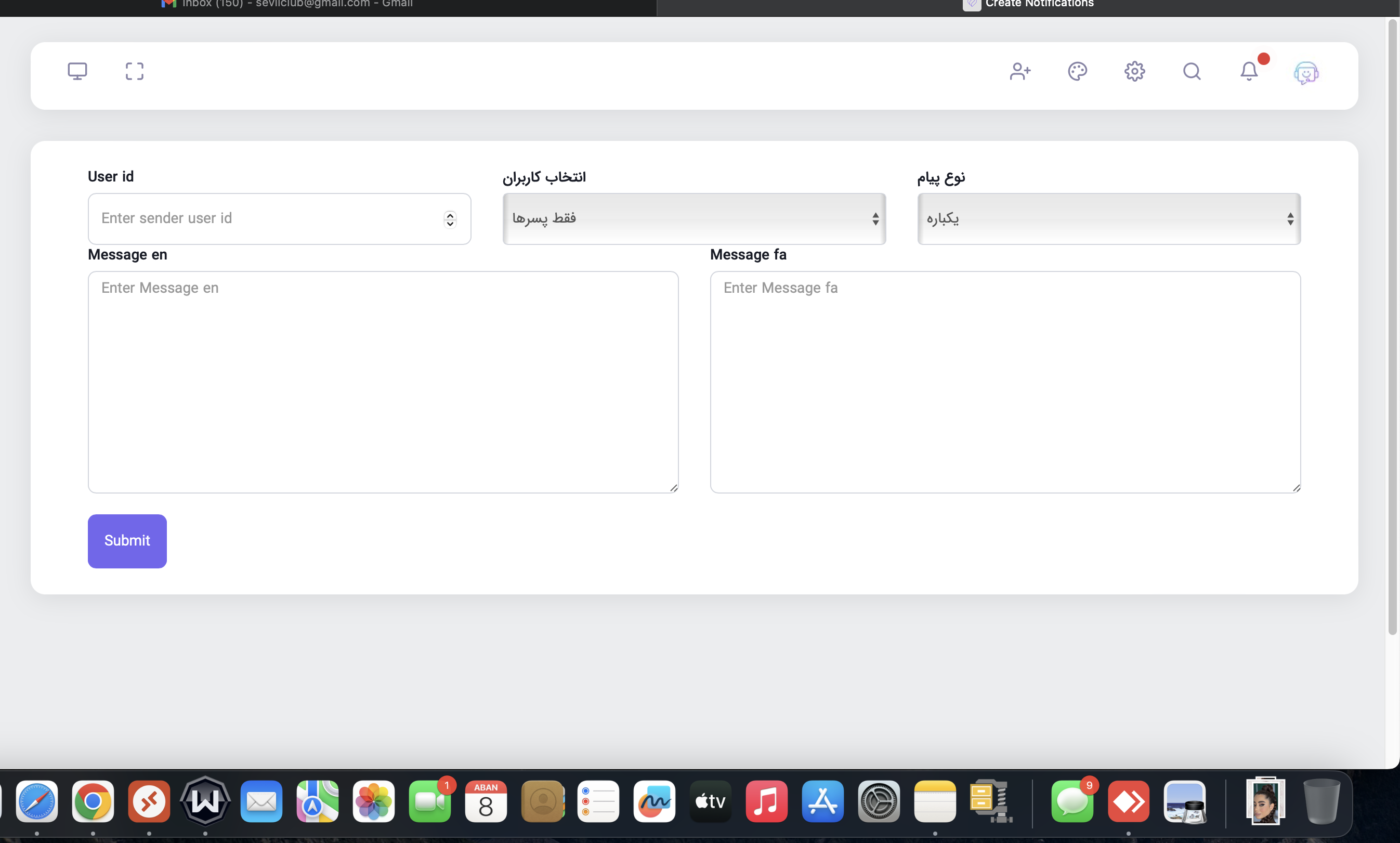1400x843 pixels.
Task: Open the user avatar profile menu
Action: coord(1306,73)
